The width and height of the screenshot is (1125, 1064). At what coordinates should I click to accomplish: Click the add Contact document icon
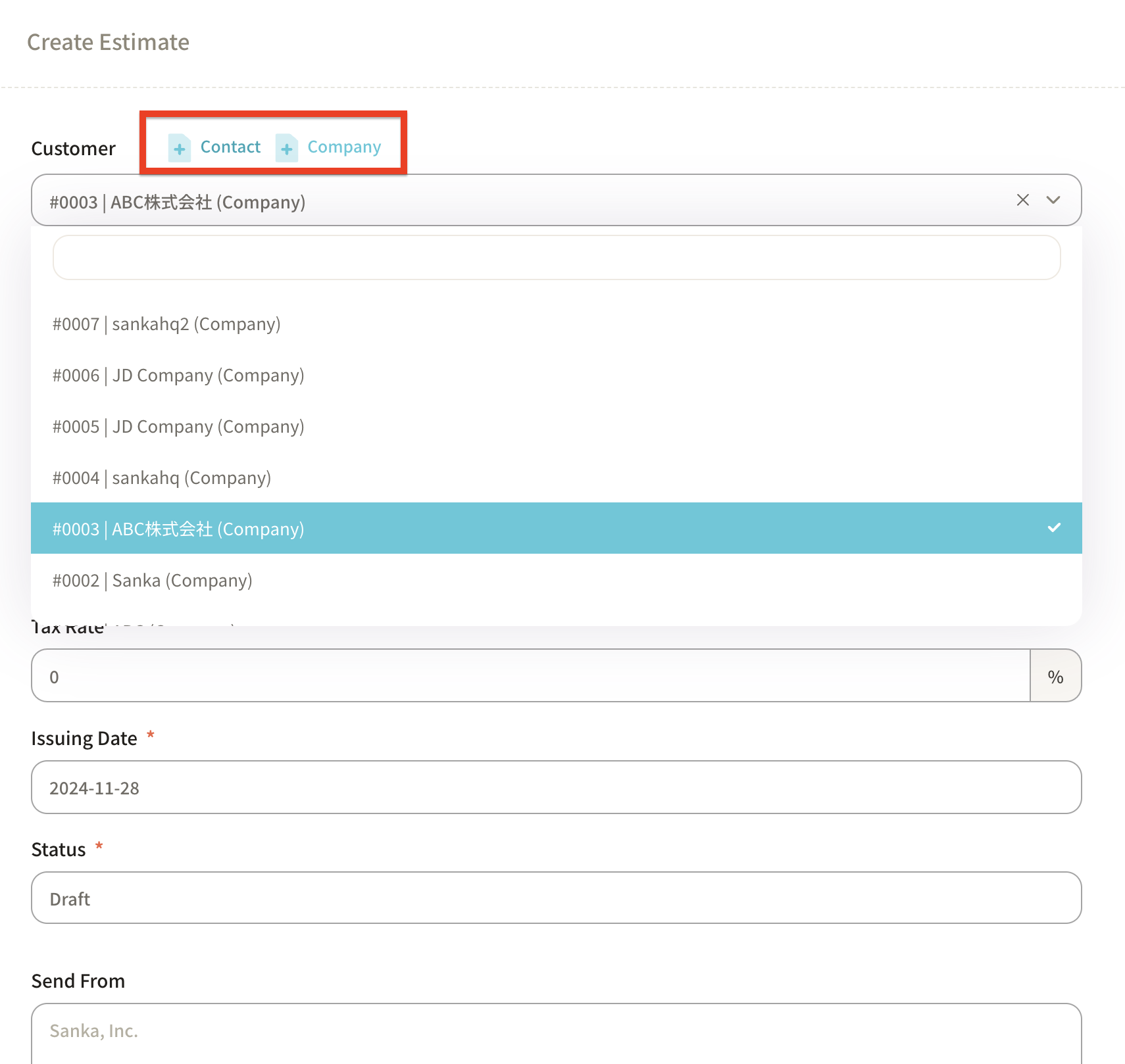pyautogui.click(x=179, y=148)
